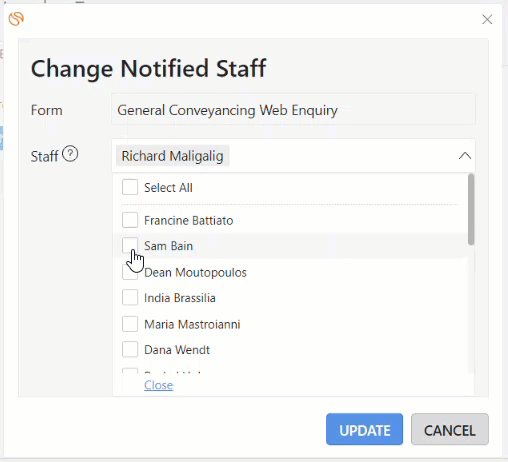Tick the Sam Bain checkbox
This screenshot has height=462, width=508.
coord(130,246)
